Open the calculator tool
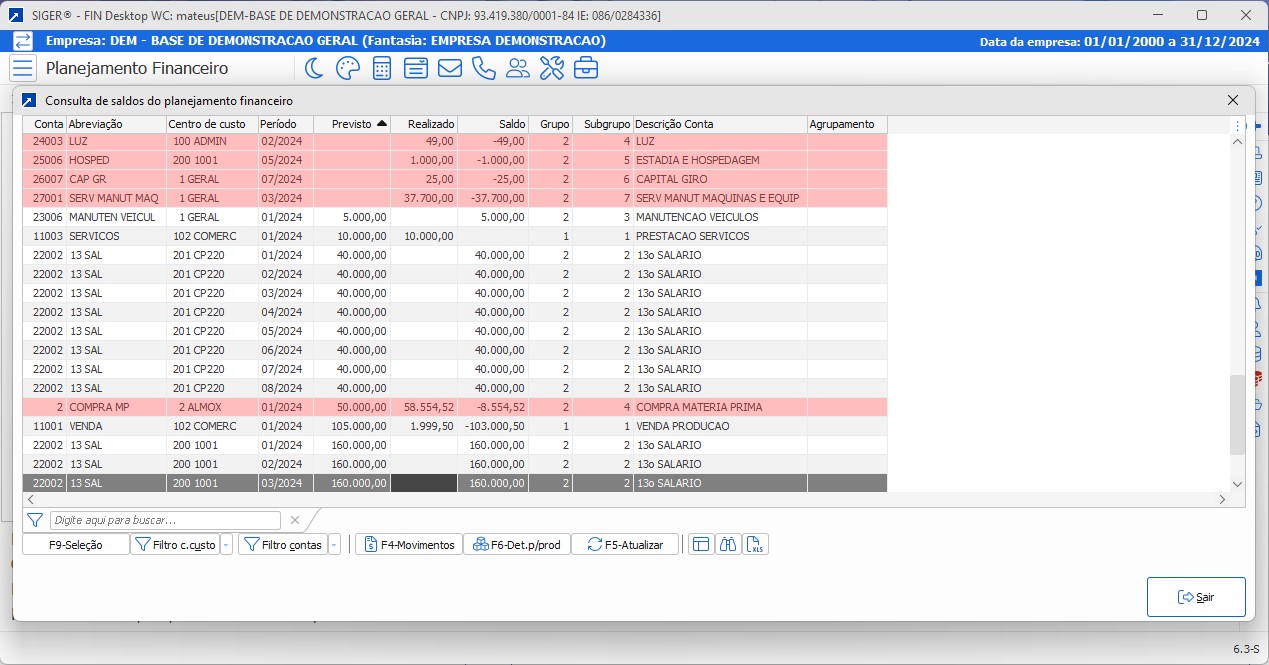Viewport: 1269px width, 665px height. coord(382,68)
